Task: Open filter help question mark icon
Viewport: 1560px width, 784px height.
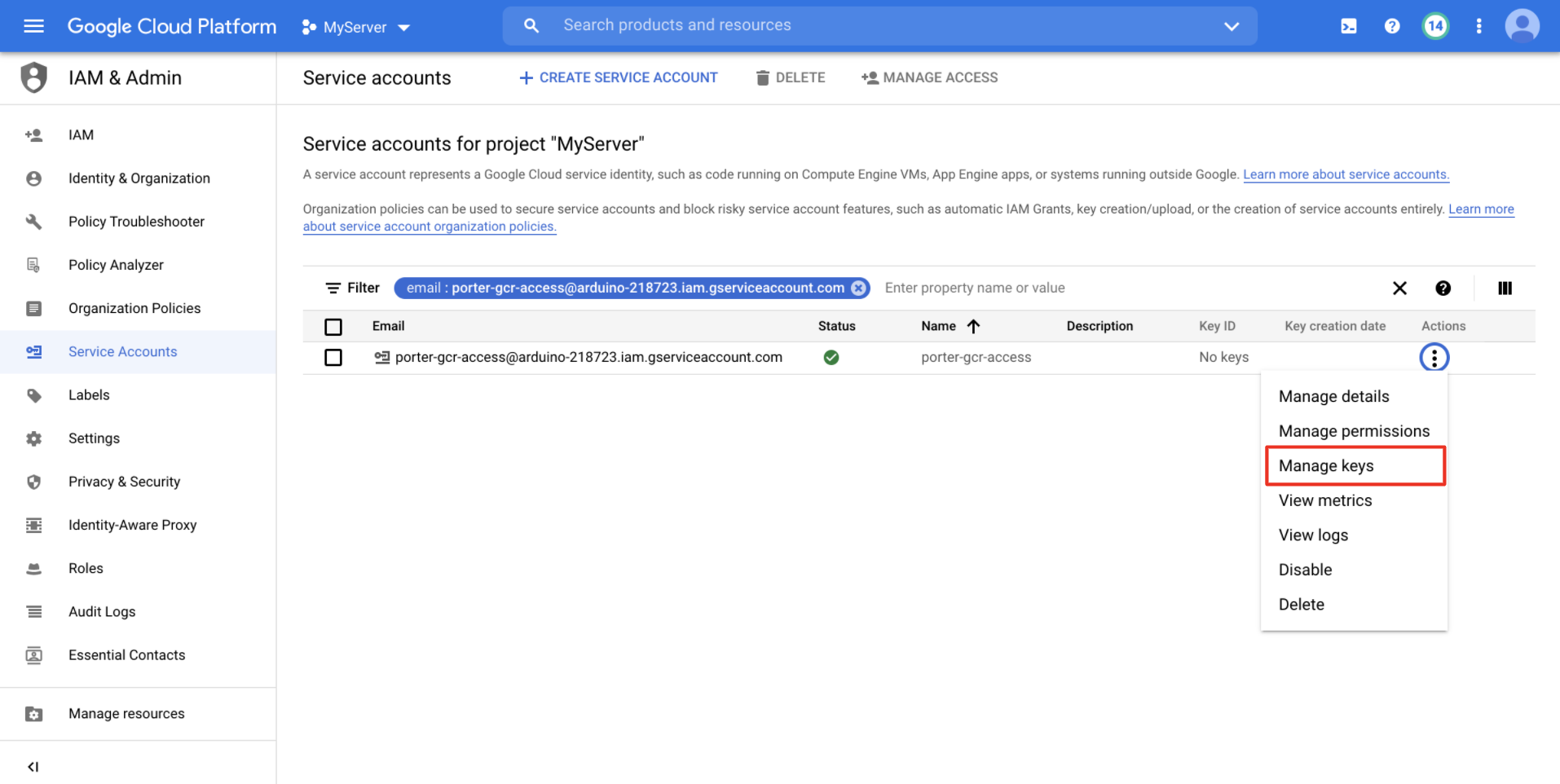Action: point(1443,288)
